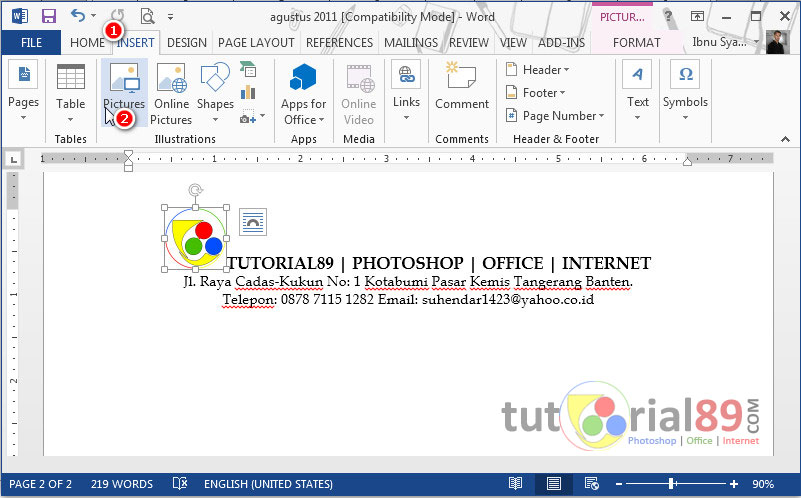801x498 pixels.
Task: Open the ADD-INS tab
Action: coord(561,43)
